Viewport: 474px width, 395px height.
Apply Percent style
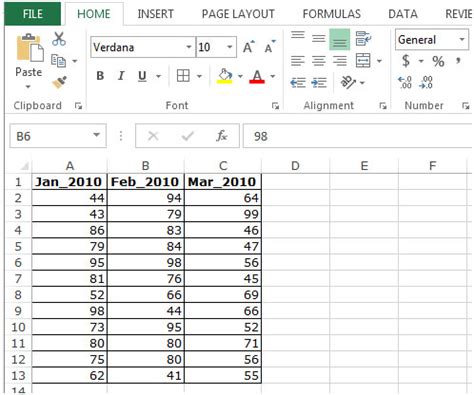pyautogui.click(x=438, y=61)
